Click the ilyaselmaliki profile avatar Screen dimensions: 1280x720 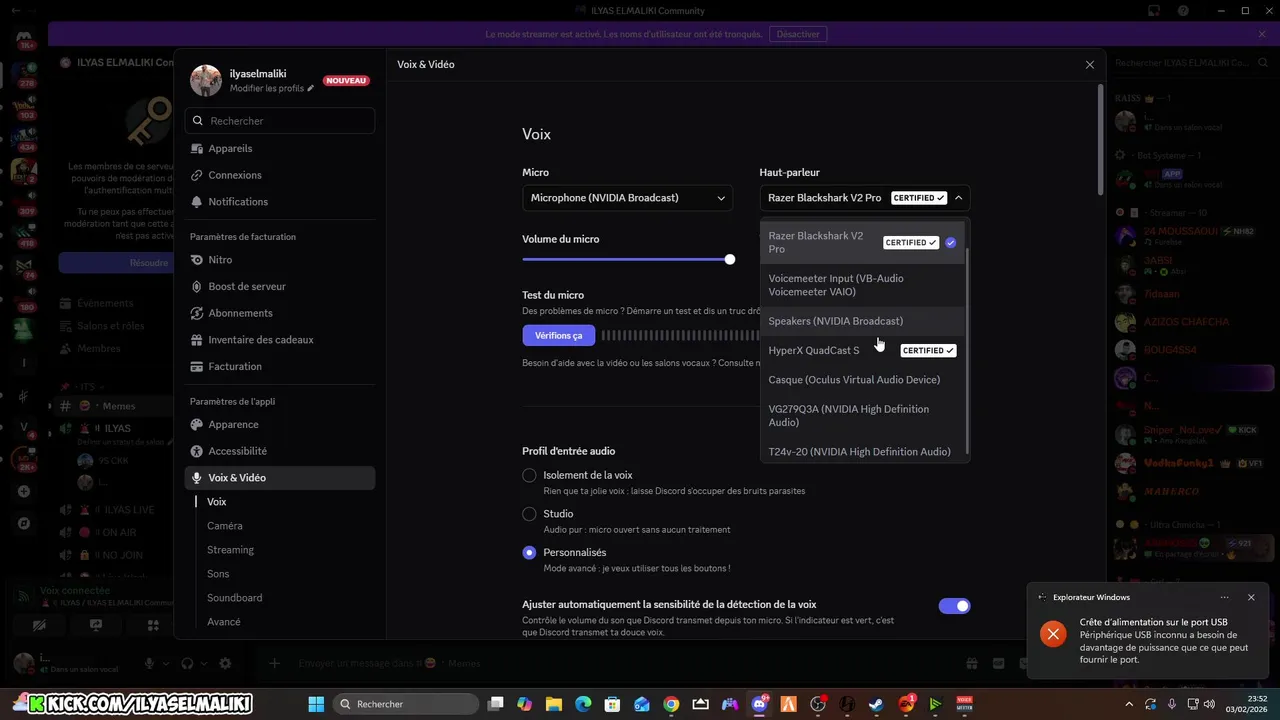(206, 81)
